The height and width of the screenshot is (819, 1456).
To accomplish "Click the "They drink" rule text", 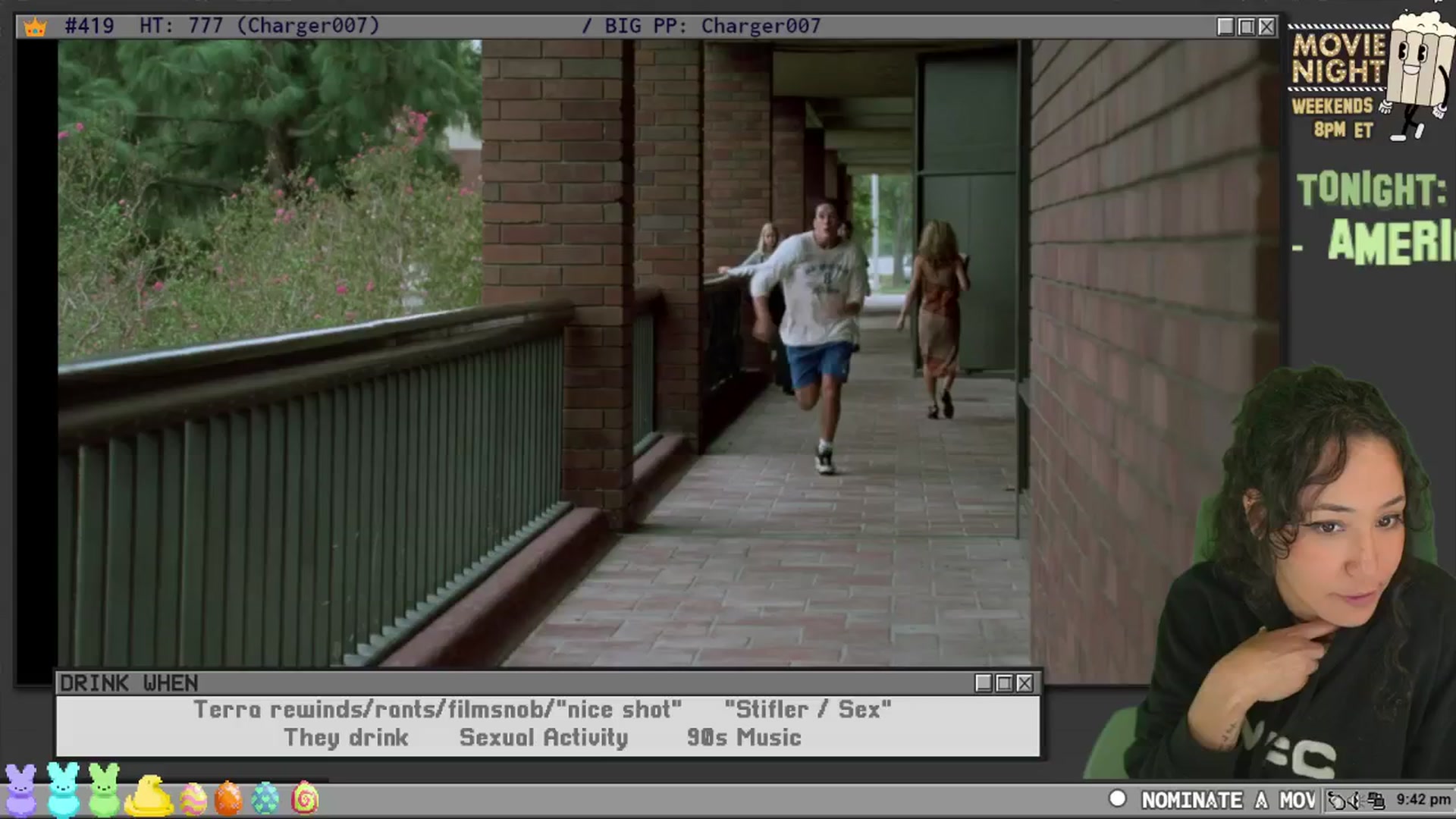I will pyautogui.click(x=346, y=738).
